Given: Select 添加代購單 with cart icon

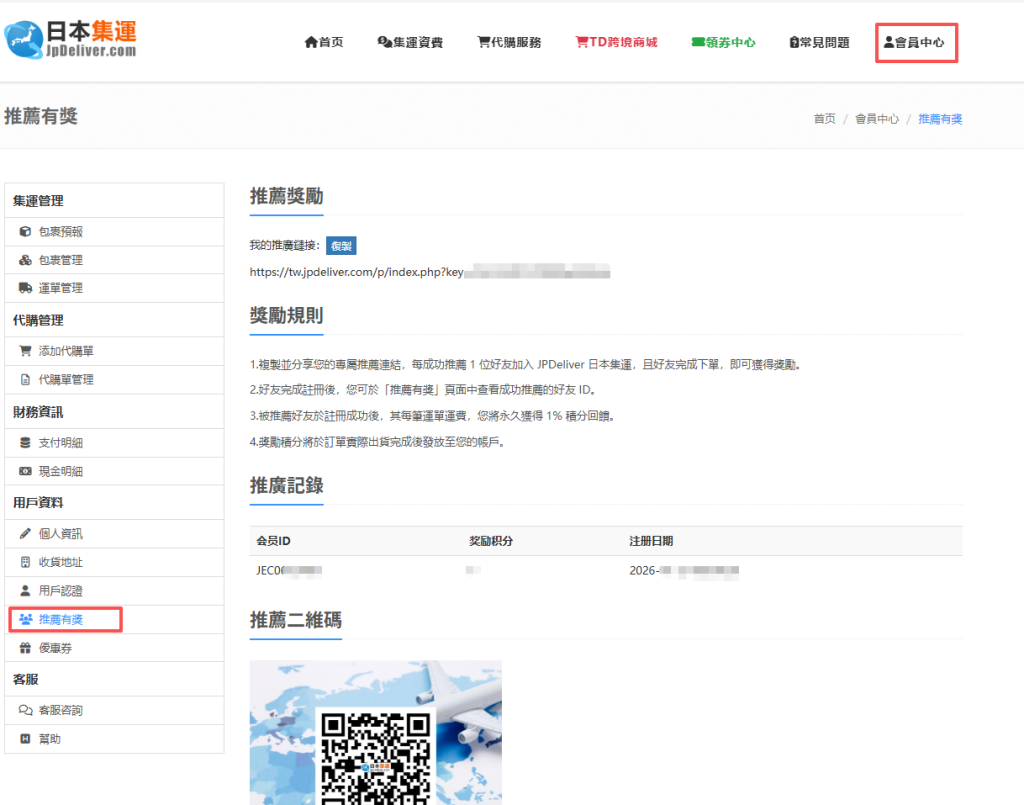Looking at the screenshot, I should coord(66,351).
